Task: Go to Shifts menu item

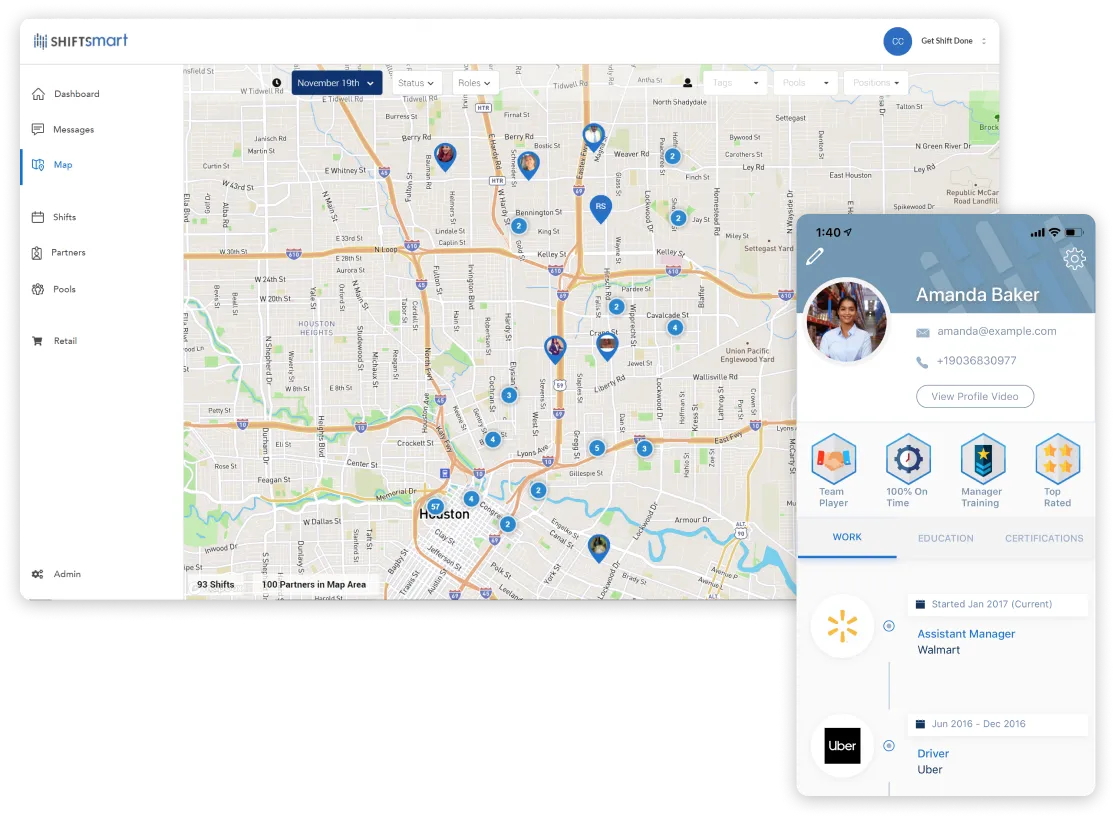Action: [64, 217]
